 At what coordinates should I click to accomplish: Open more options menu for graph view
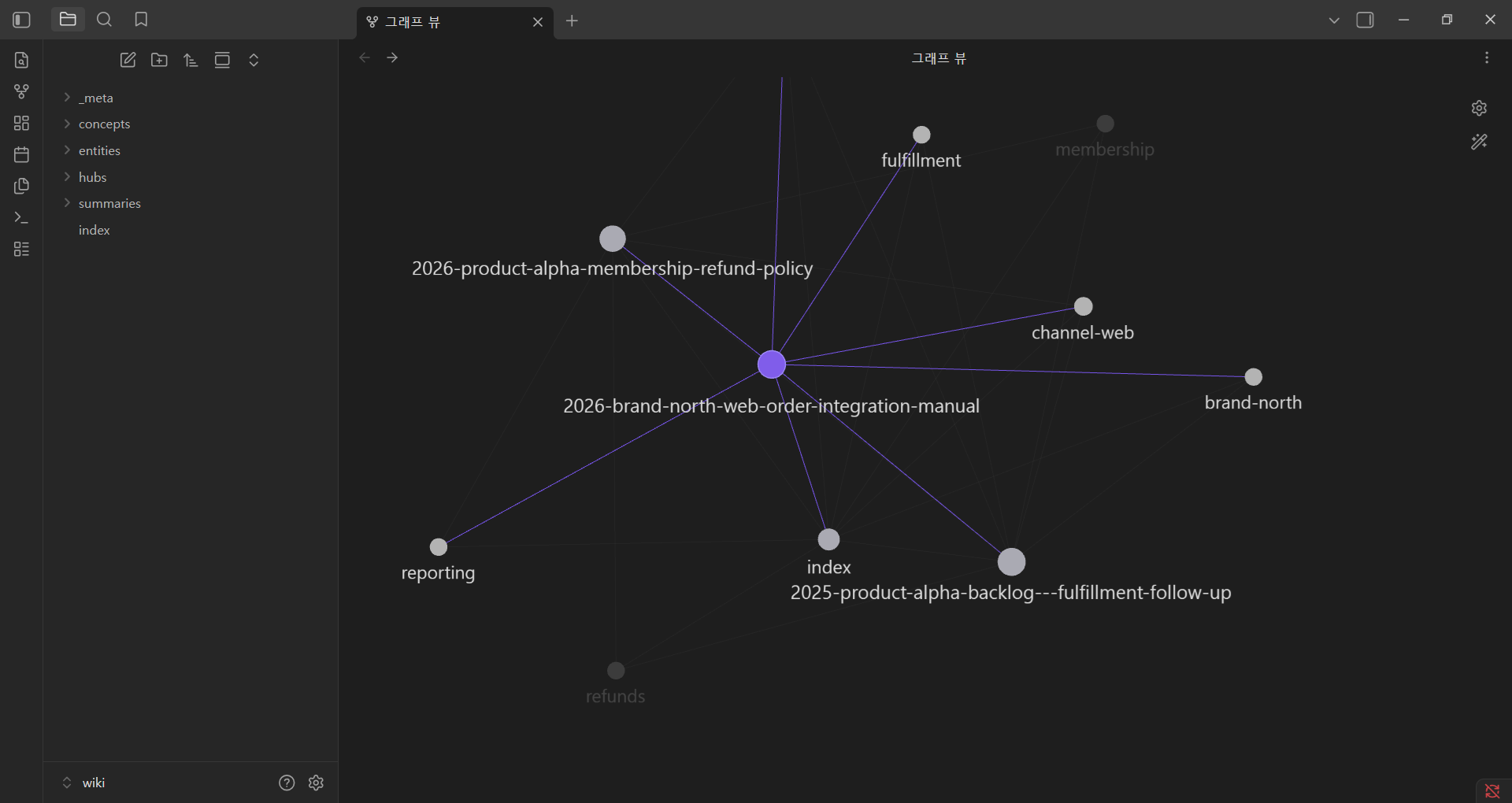coord(1486,57)
